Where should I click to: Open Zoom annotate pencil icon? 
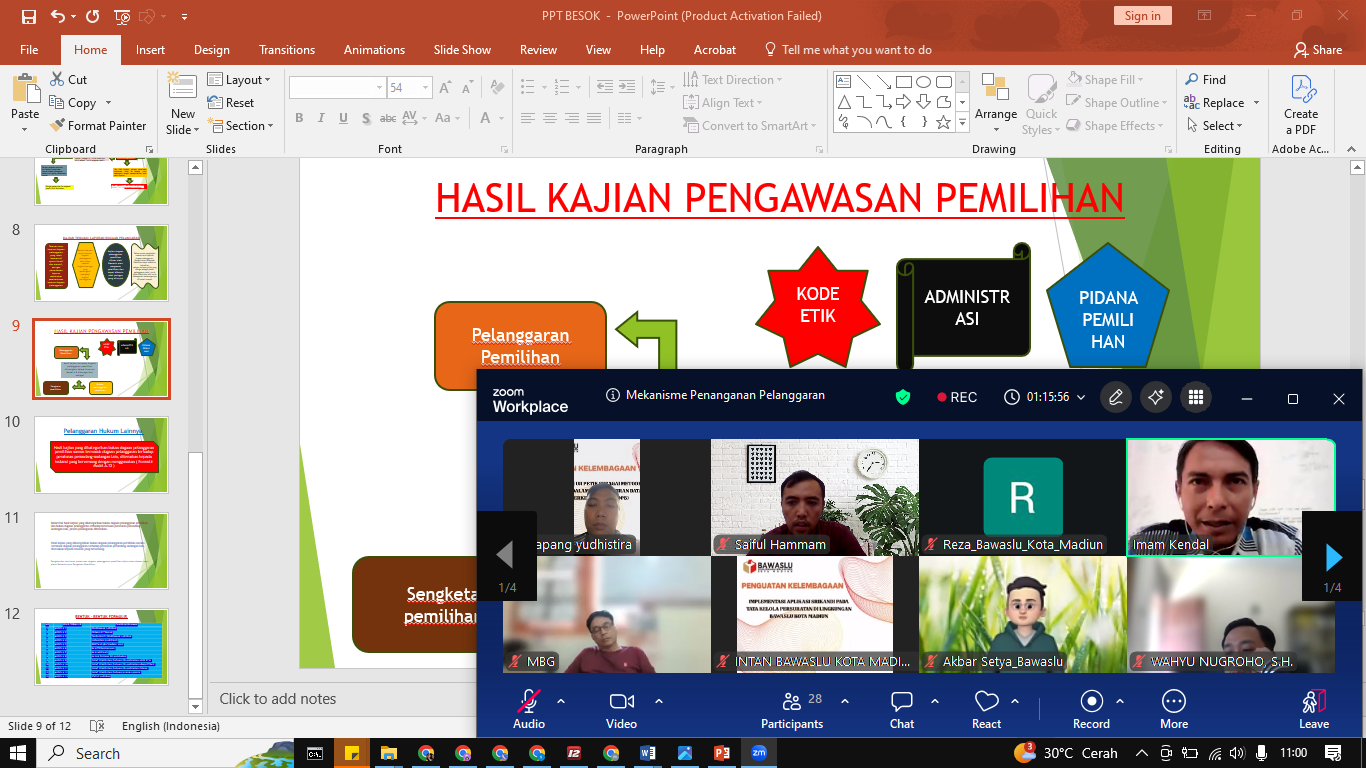[1116, 397]
